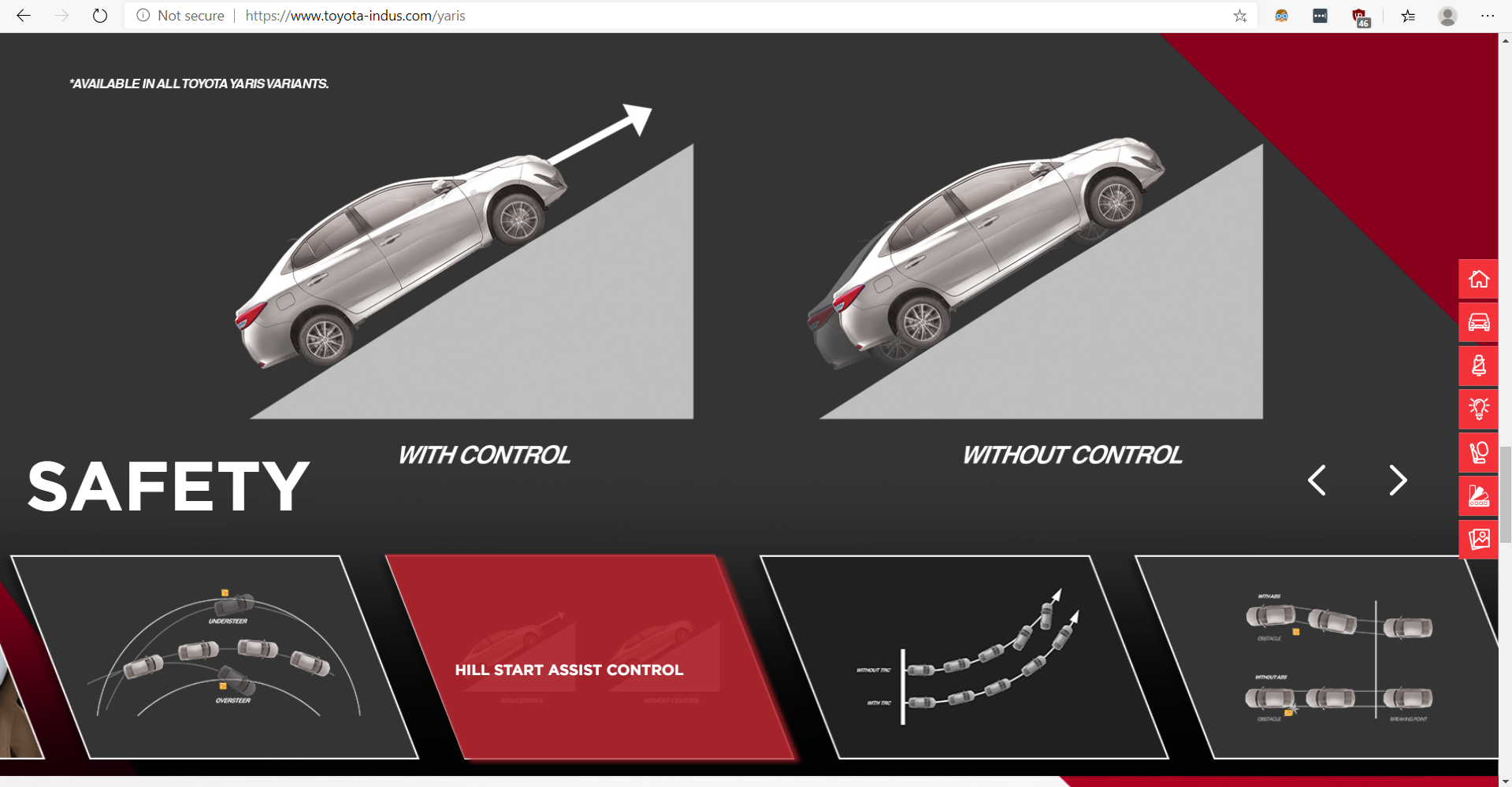Open the password manager extension
Viewport: 1512px width, 787px height.
[x=1320, y=16]
